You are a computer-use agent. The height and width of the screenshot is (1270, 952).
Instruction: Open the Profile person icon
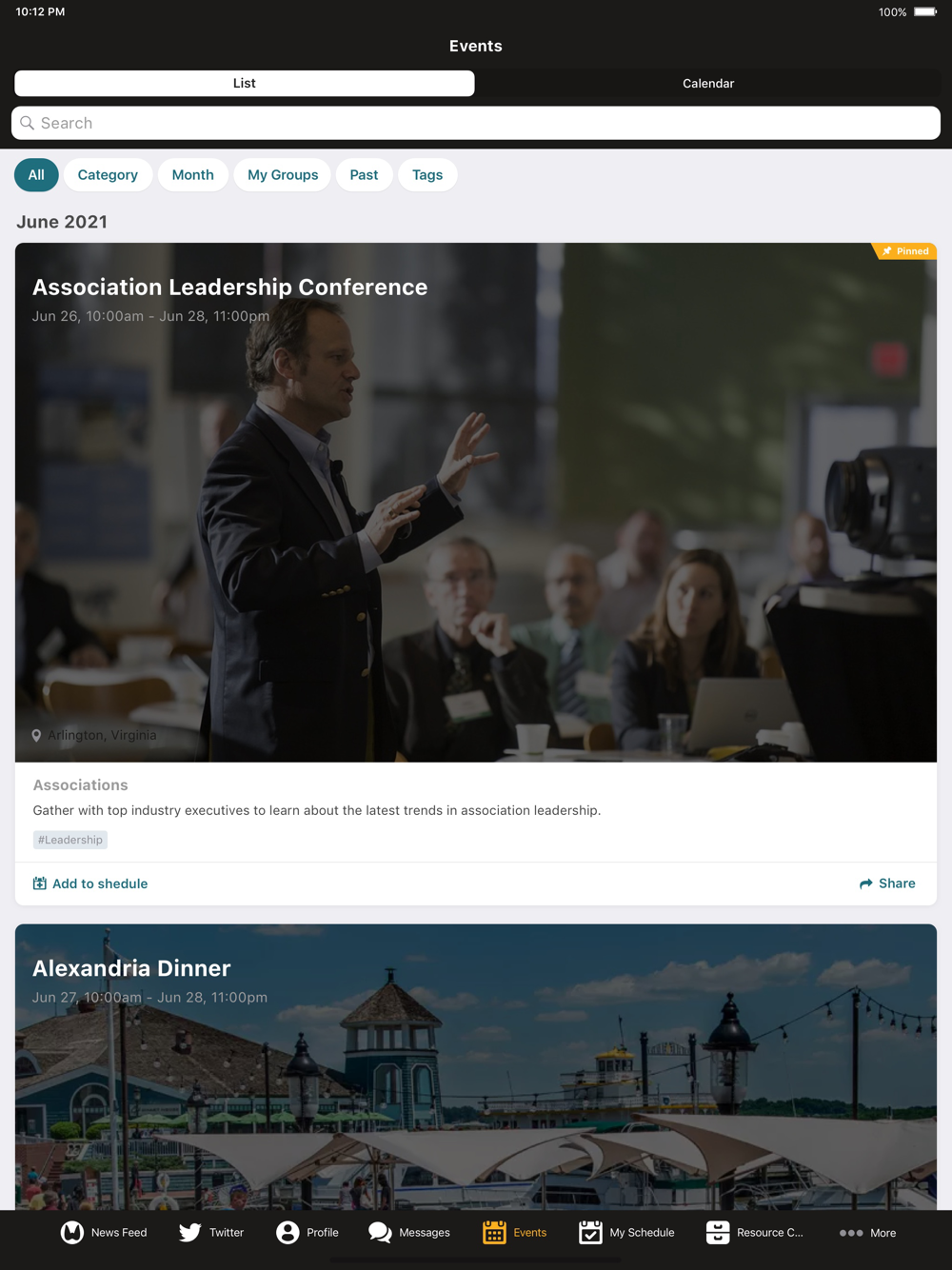click(x=288, y=1232)
